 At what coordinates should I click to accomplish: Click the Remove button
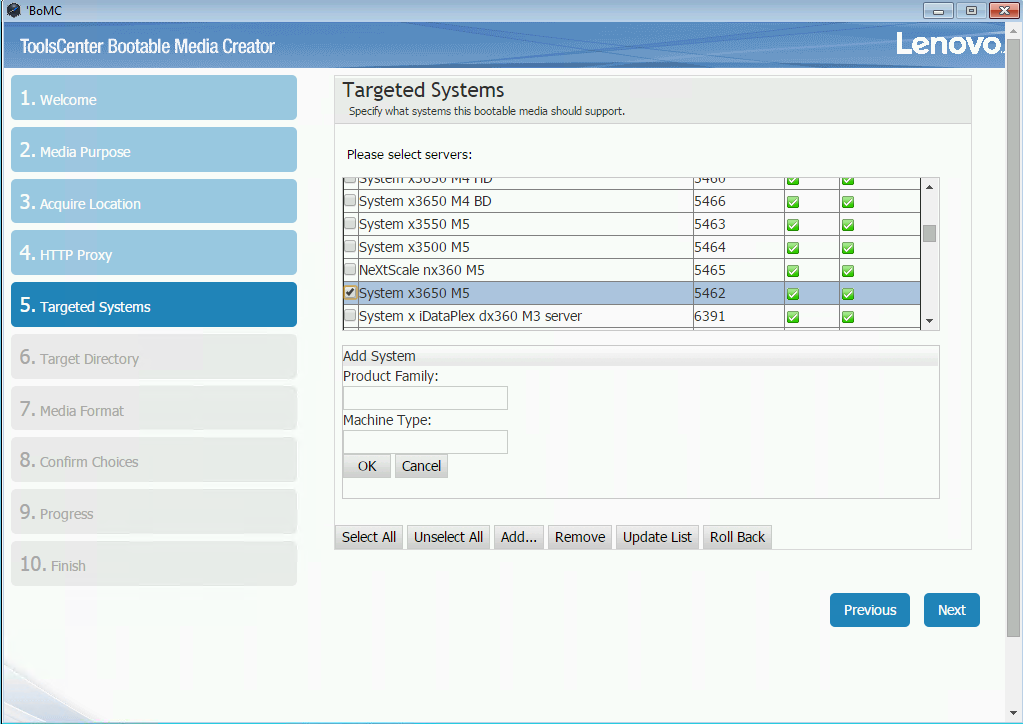coord(580,537)
